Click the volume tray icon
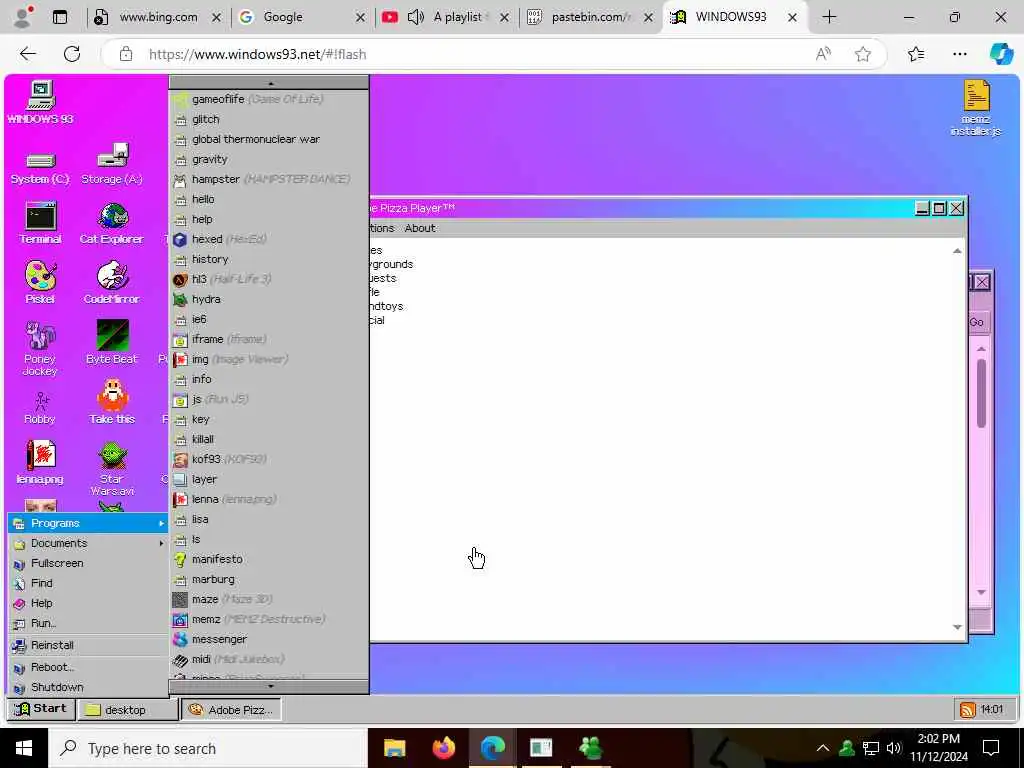 click(x=894, y=748)
